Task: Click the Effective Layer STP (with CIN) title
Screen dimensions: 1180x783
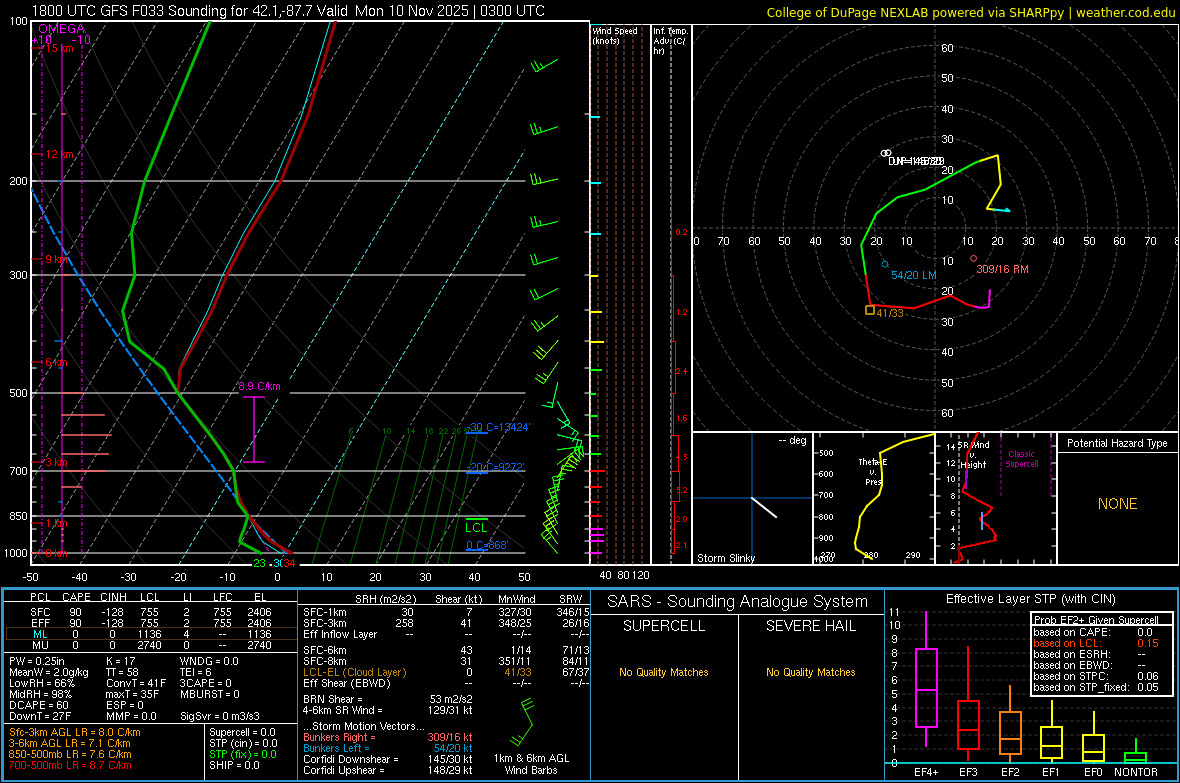Action: pos(1030,599)
